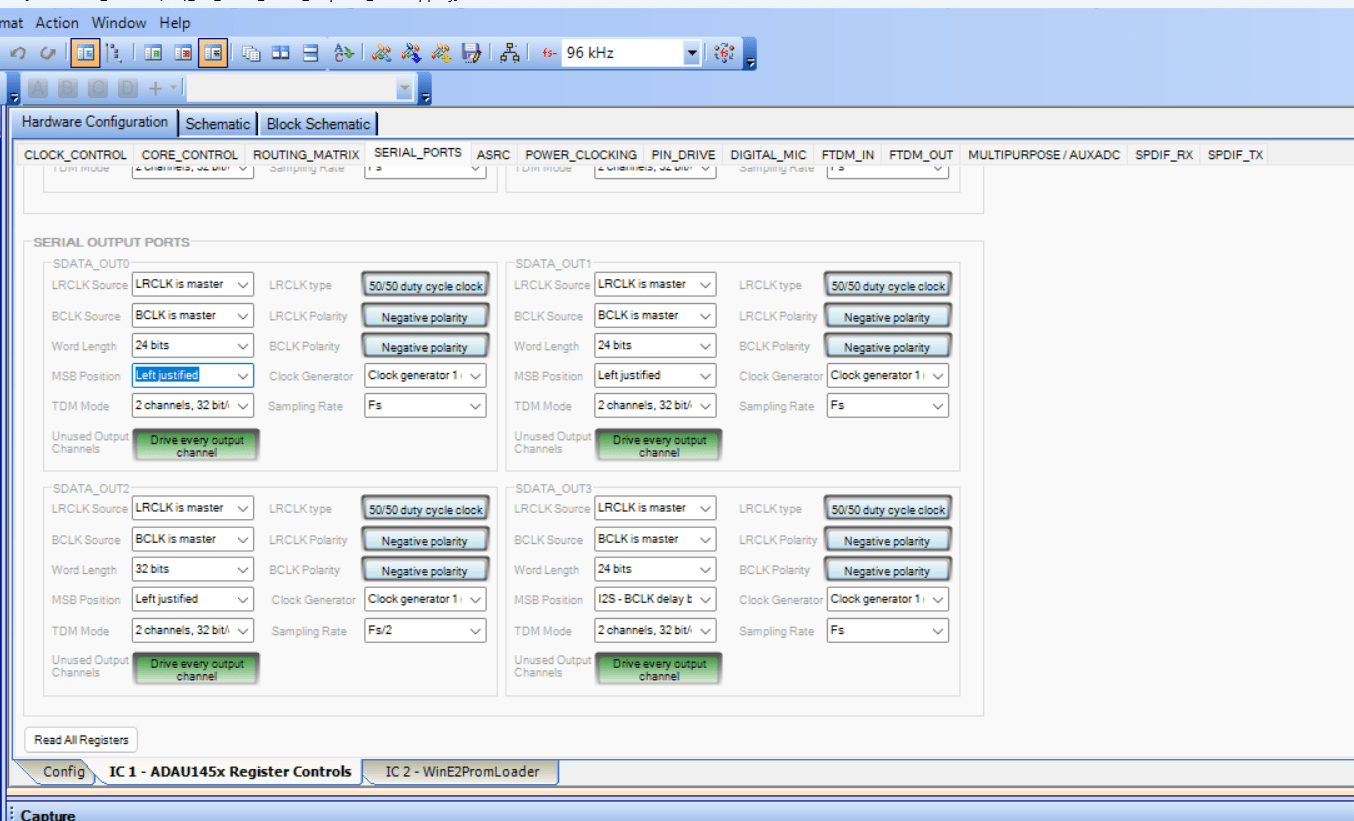
Task: Click the tile windows side-by-side icon
Action: (x=281, y=53)
